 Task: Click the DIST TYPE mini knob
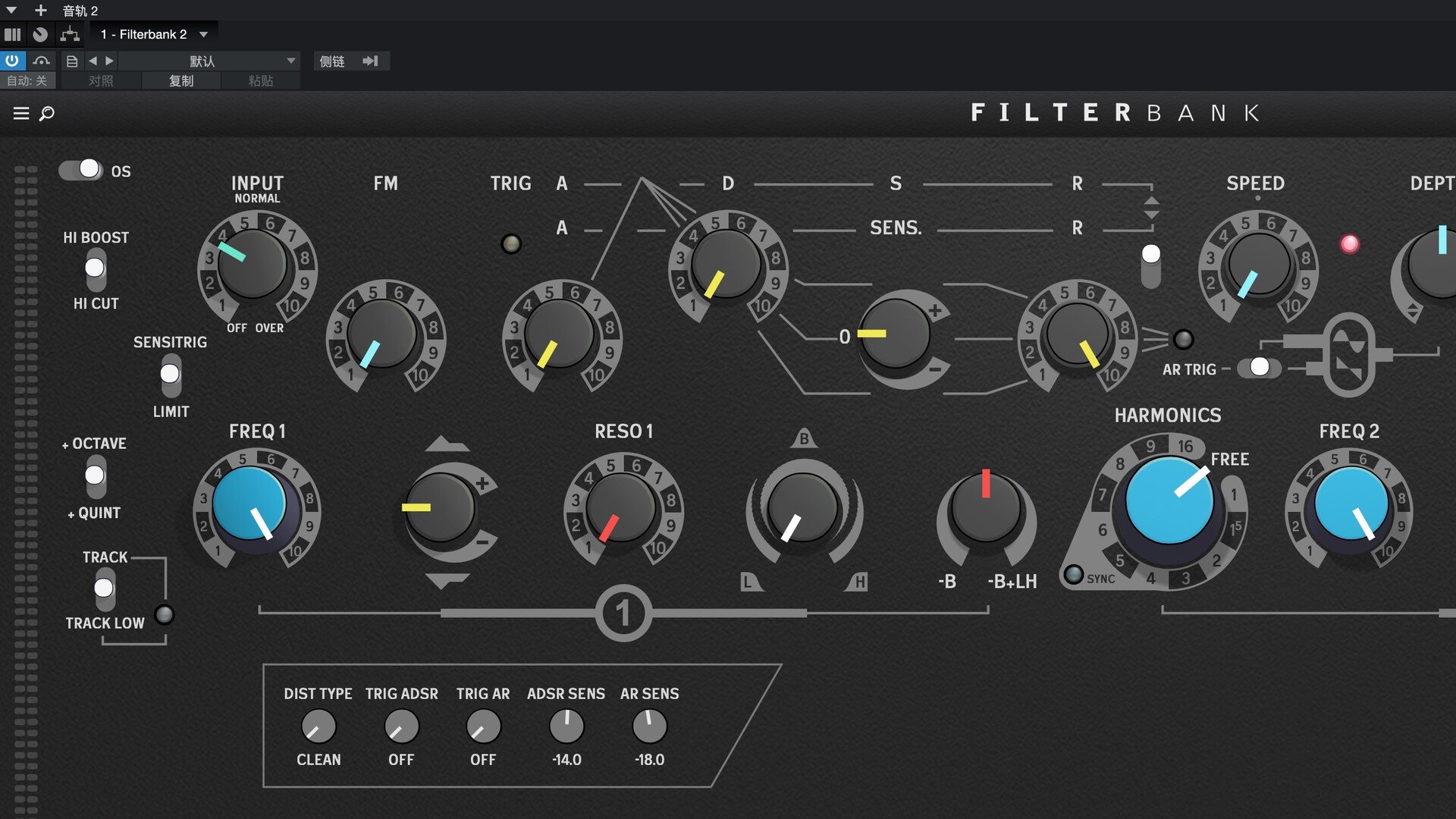point(318,726)
